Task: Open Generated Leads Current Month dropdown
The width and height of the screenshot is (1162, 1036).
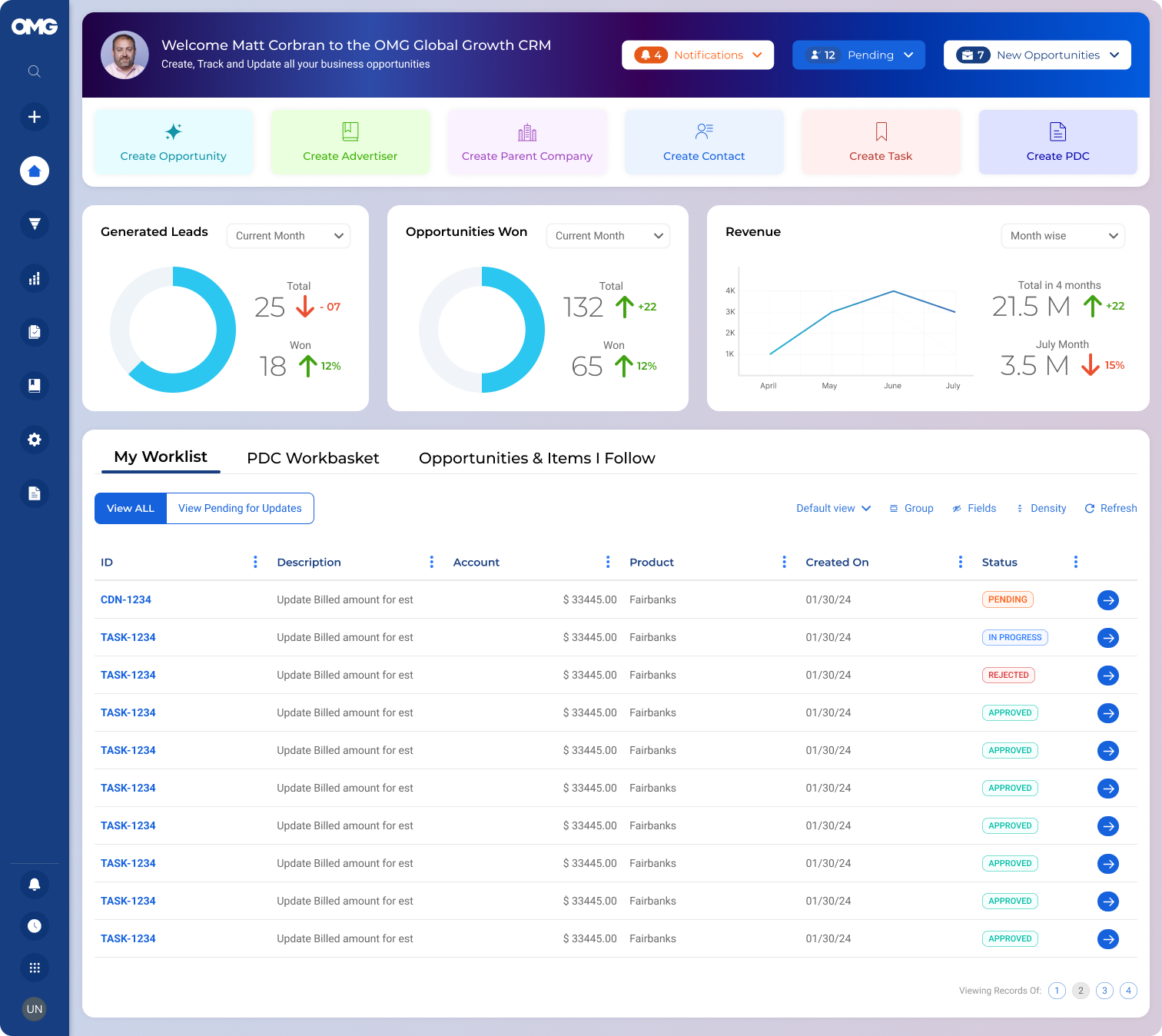Action: coord(288,236)
